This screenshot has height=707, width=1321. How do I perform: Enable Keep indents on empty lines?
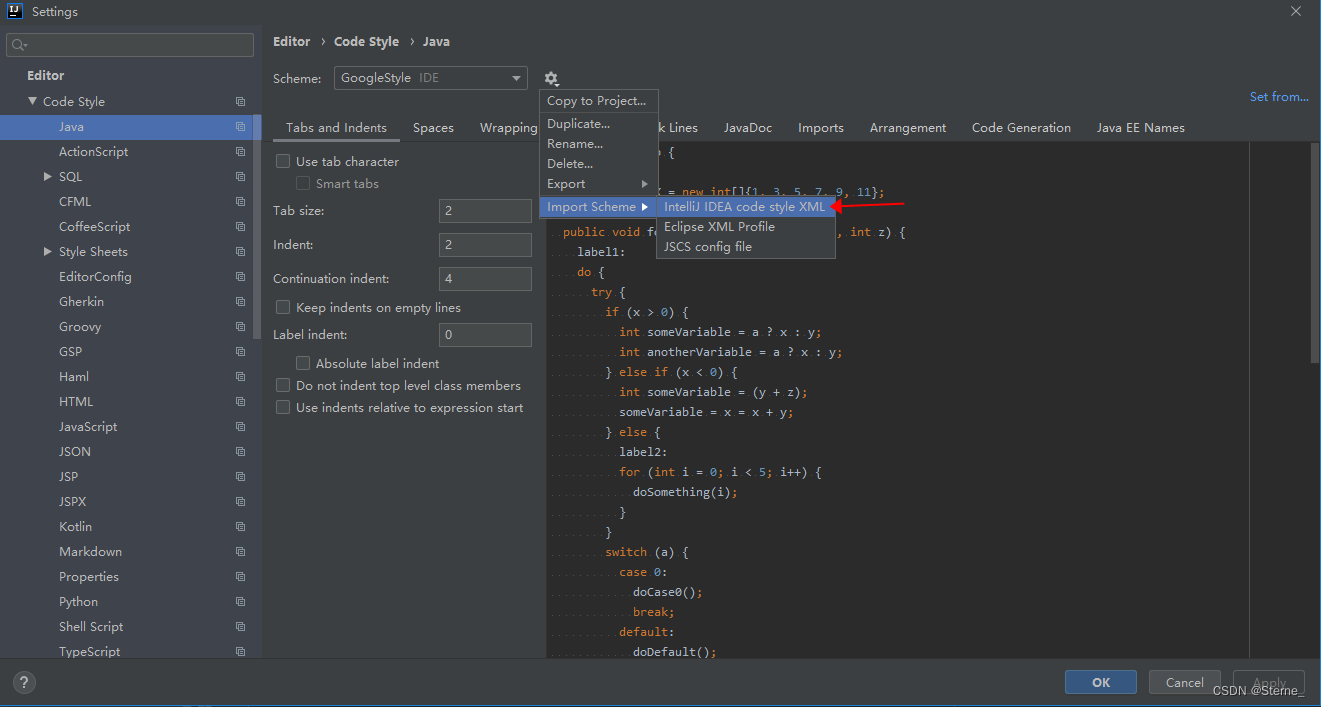283,307
